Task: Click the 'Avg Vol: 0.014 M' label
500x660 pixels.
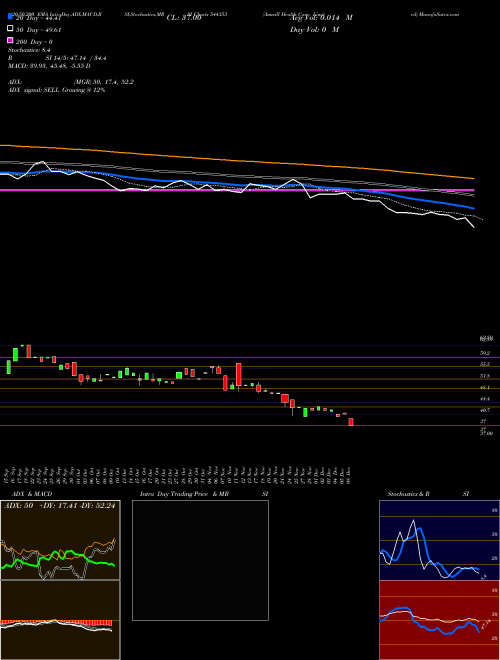Action: [x=321, y=18]
